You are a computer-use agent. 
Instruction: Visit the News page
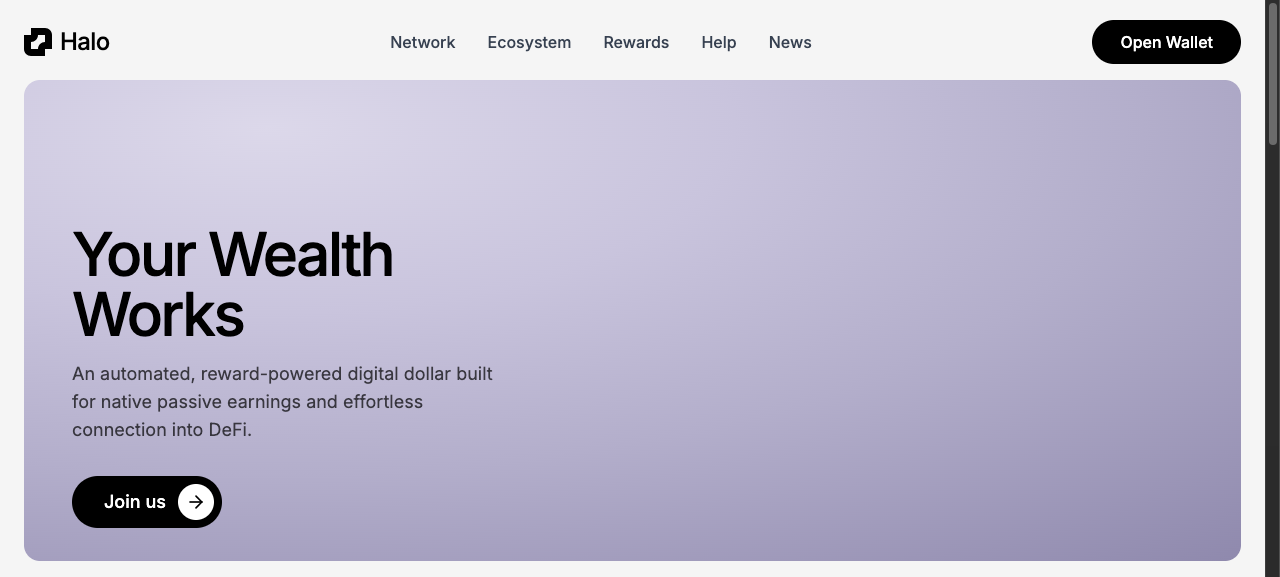coord(790,42)
